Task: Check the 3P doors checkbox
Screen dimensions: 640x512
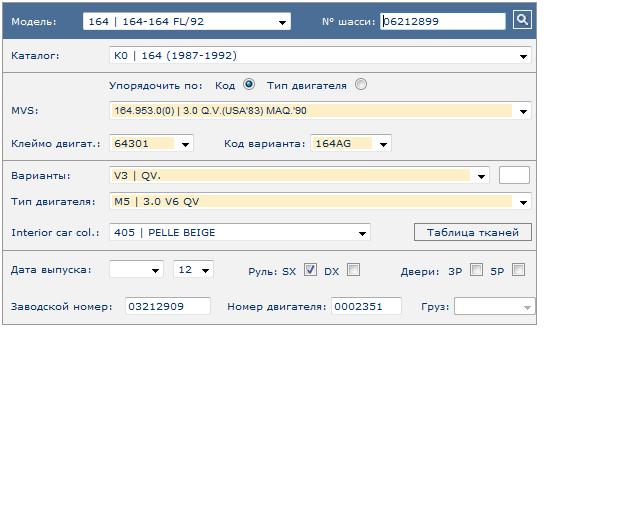Action: (x=476, y=269)
